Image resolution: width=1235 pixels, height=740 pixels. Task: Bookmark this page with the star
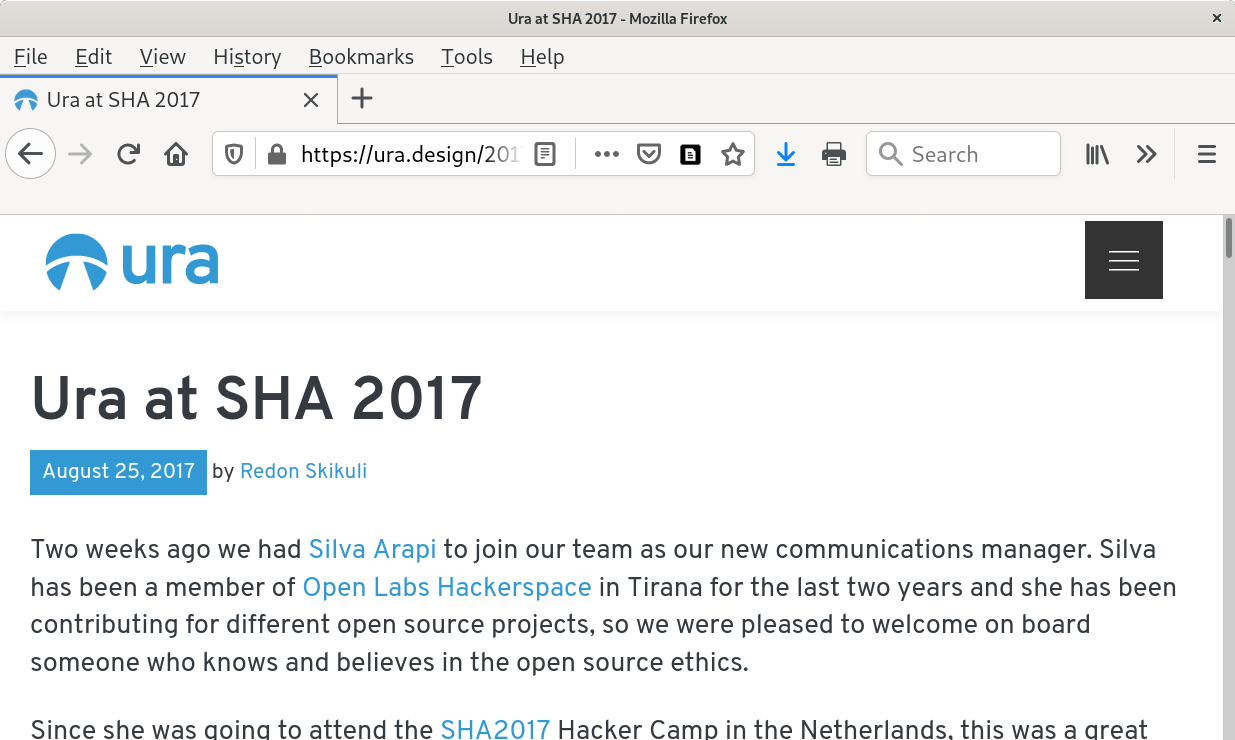point(733,154)
